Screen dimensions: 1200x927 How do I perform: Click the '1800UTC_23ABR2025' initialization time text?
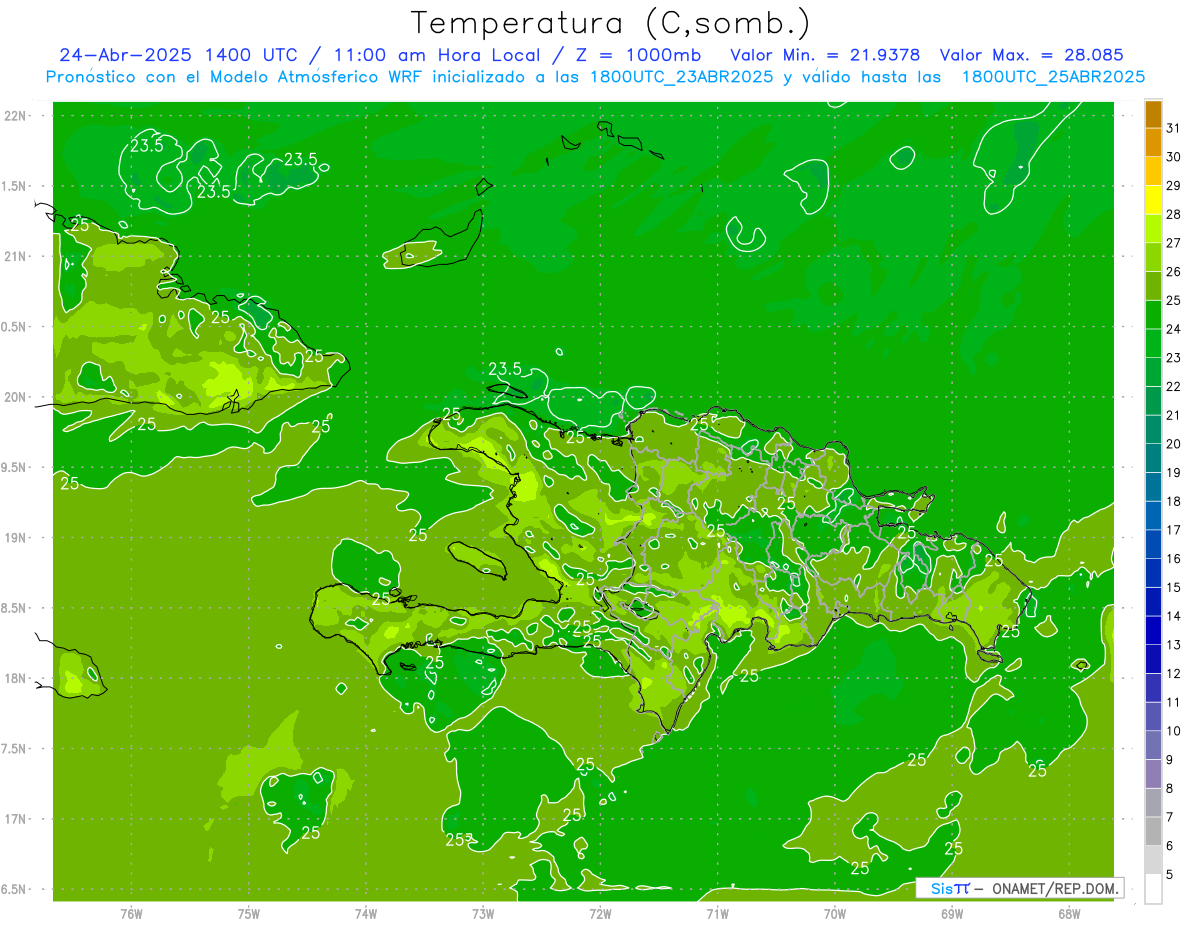tap(683, 77)
